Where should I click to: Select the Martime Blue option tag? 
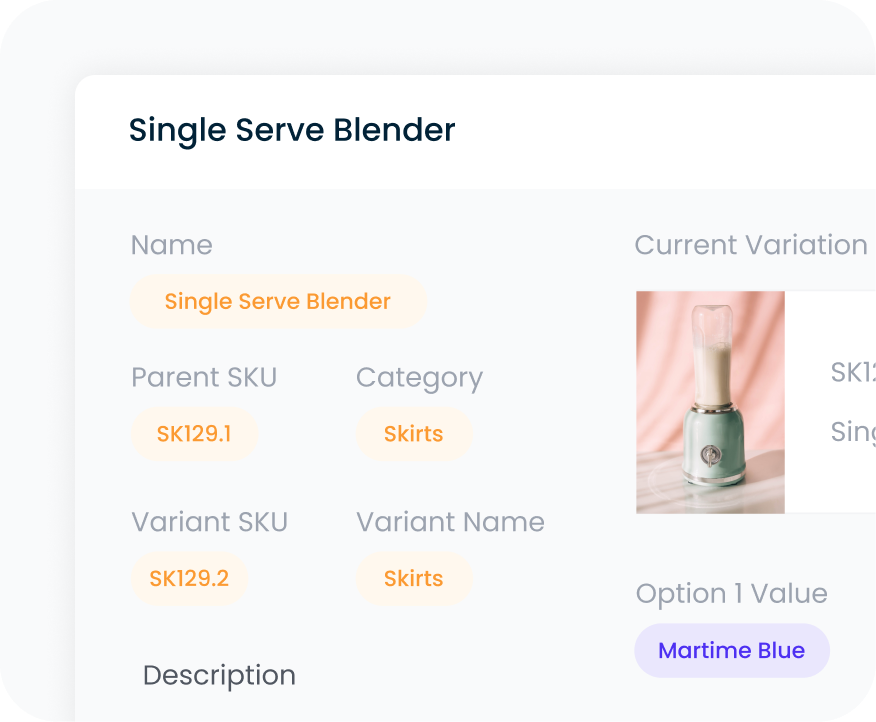point(731,651)
